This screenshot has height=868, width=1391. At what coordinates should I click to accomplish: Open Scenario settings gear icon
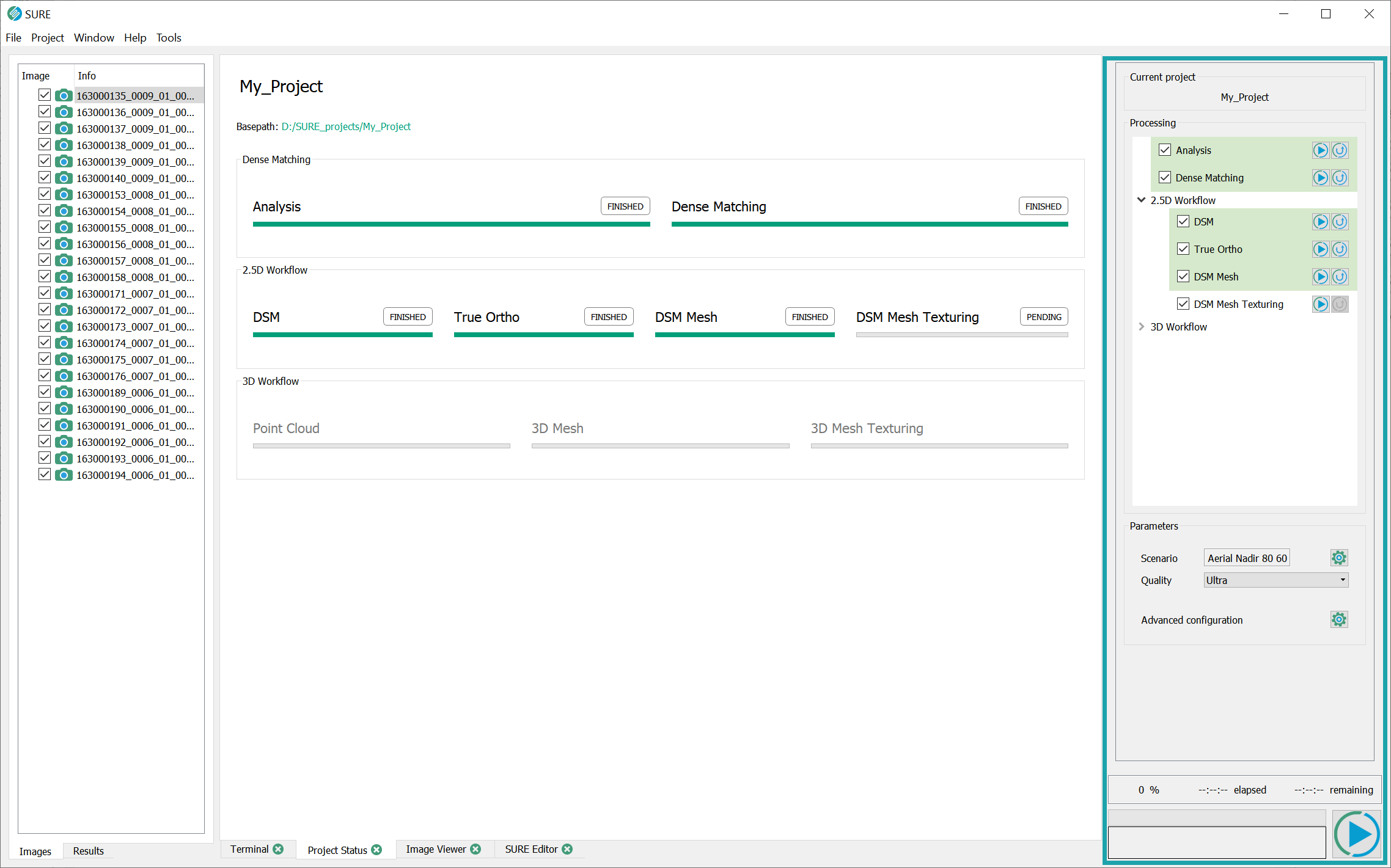pyautogui.click(x=1338, y=558)
